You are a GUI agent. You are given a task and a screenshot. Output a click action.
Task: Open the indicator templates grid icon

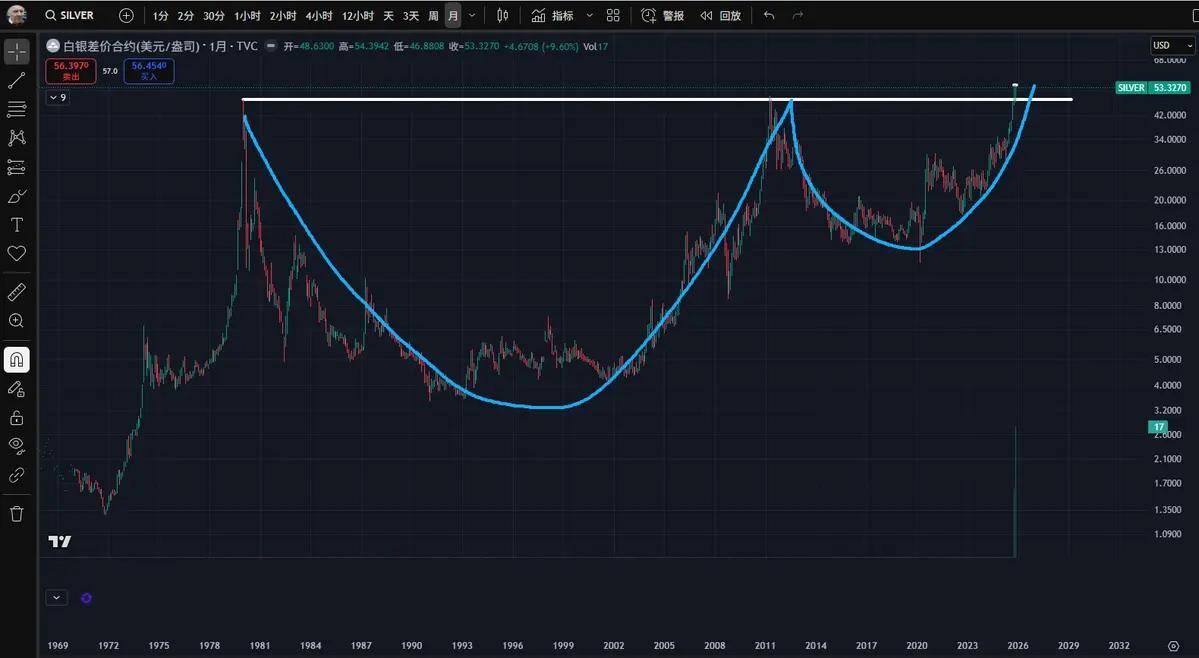[x=613, y=15]
